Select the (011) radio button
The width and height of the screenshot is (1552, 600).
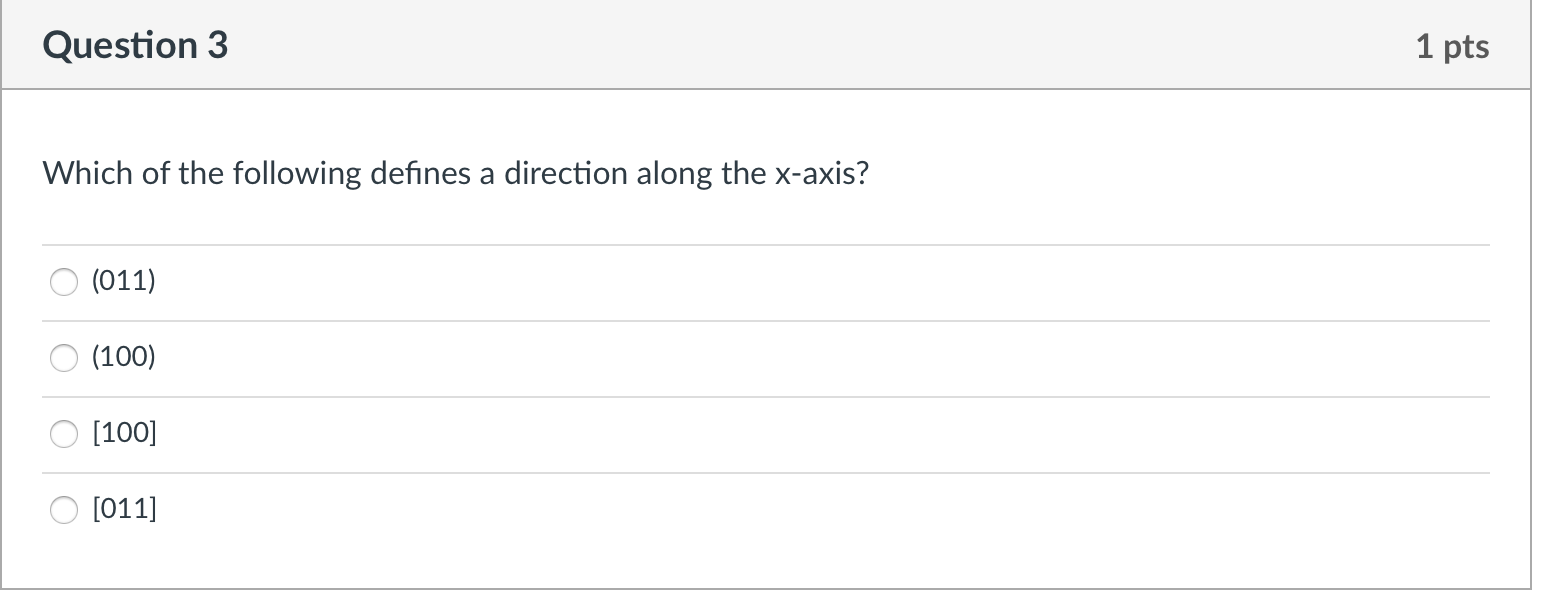(64, 283)
